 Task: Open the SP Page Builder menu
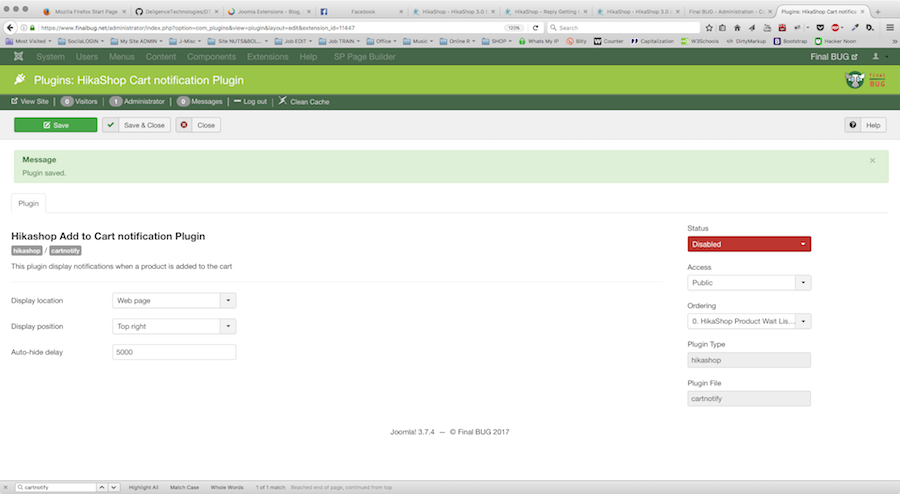coord(364,57)
